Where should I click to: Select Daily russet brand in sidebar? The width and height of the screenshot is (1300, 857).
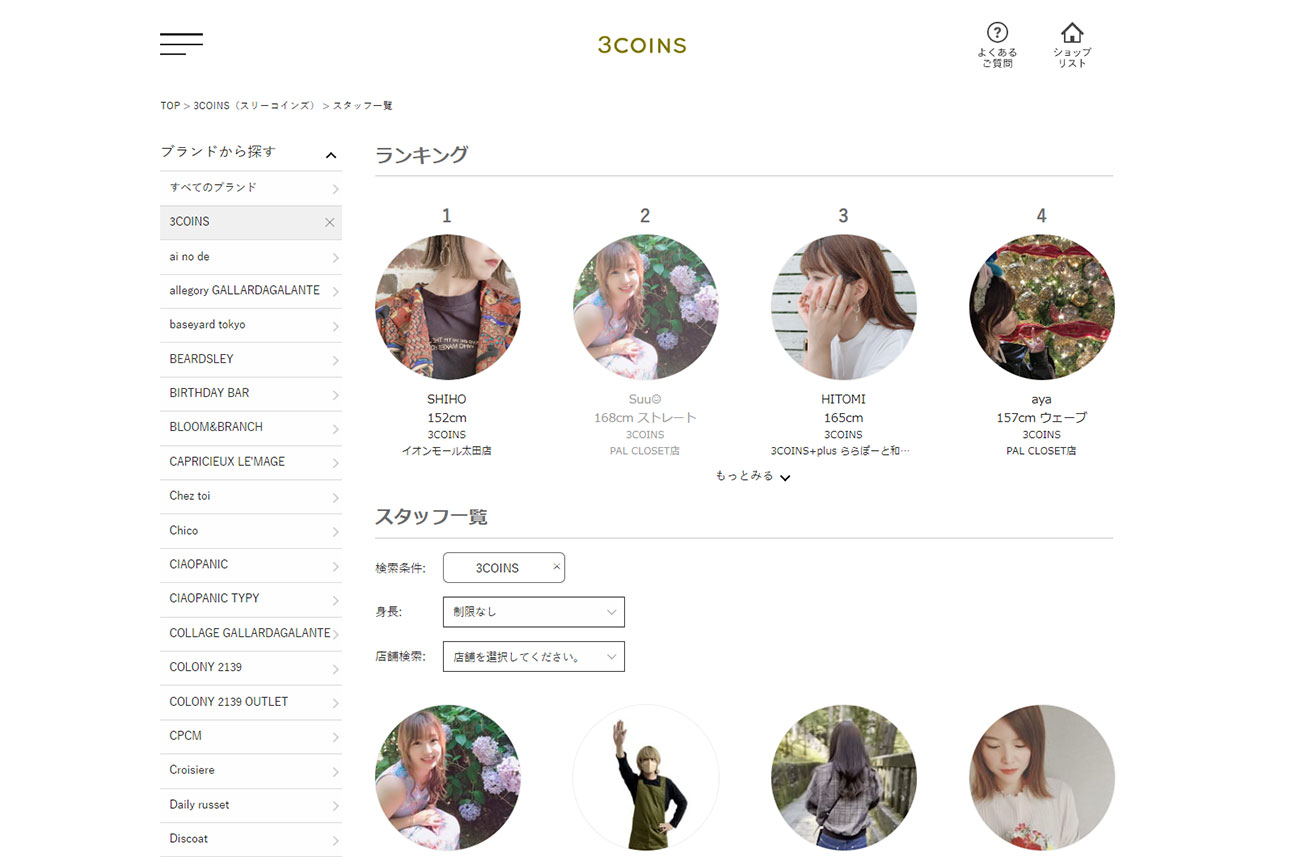click(250, 805)
